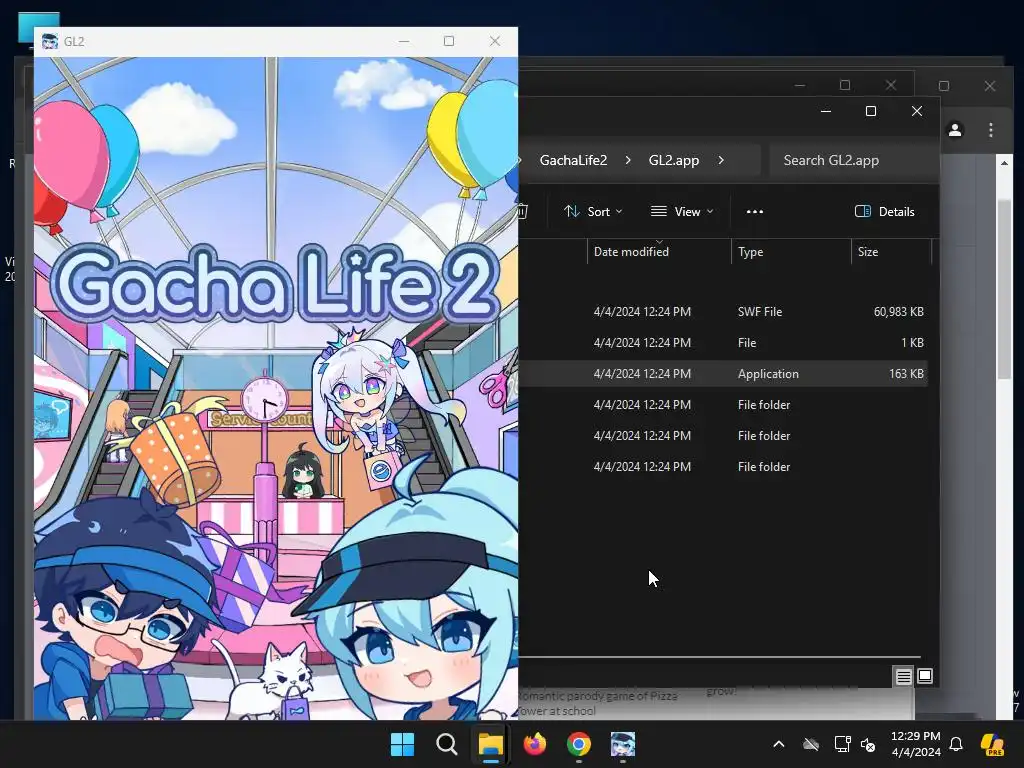Image resolution: width=1024 pixels, height=768 pixels.
Task: Switch to details list view icon
Action: coord(903,677)
